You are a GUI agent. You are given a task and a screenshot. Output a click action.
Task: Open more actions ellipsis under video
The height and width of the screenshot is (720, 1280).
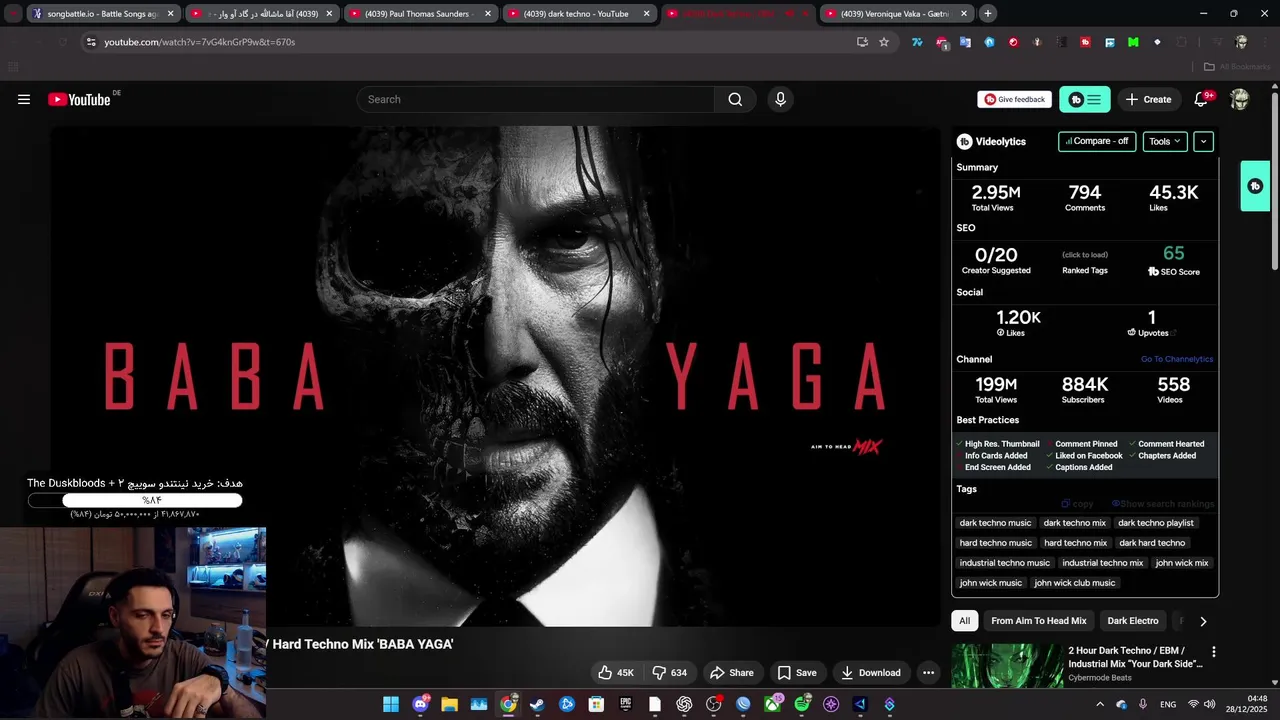click(x=928, y=673)
